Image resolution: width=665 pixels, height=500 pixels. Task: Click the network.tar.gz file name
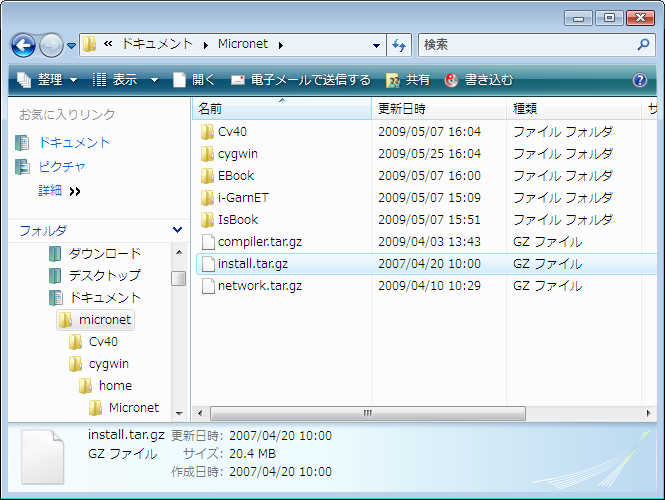[x=260, y=286]
